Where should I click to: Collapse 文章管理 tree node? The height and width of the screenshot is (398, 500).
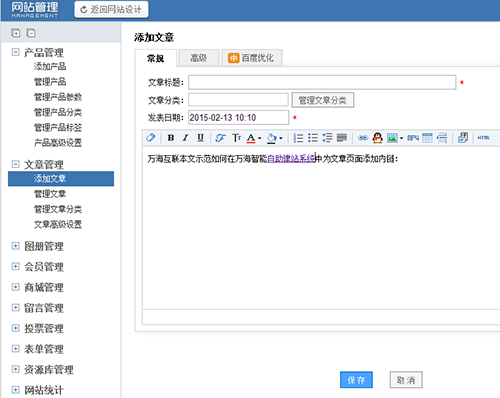15,164
